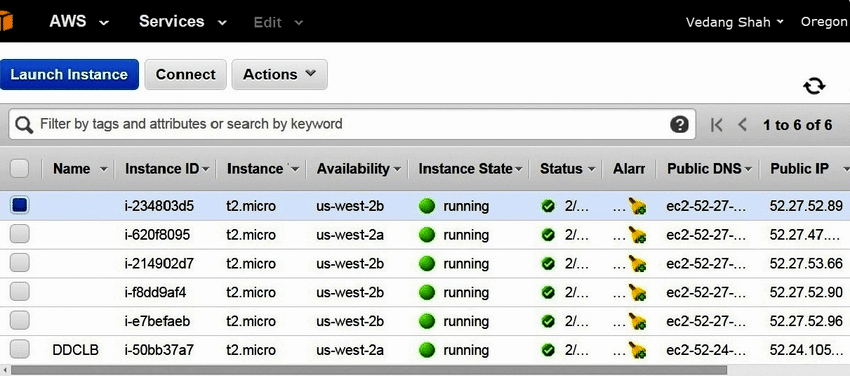Click green running state dot for i-50bb37a7
Image resolution: width=850 pixels, height=376 pixels.
coord(427,349)
